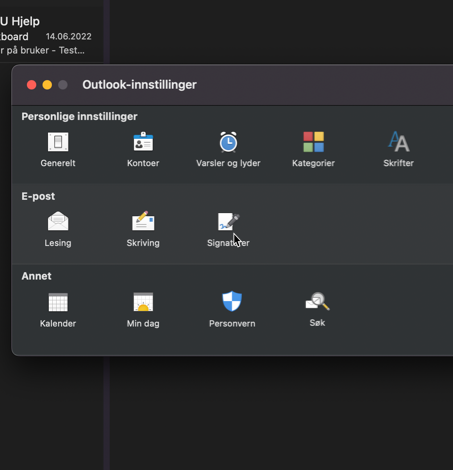Click the Personlige innstillinger heading
Viewport: 453px width, 470px height.
coord(79,116)
